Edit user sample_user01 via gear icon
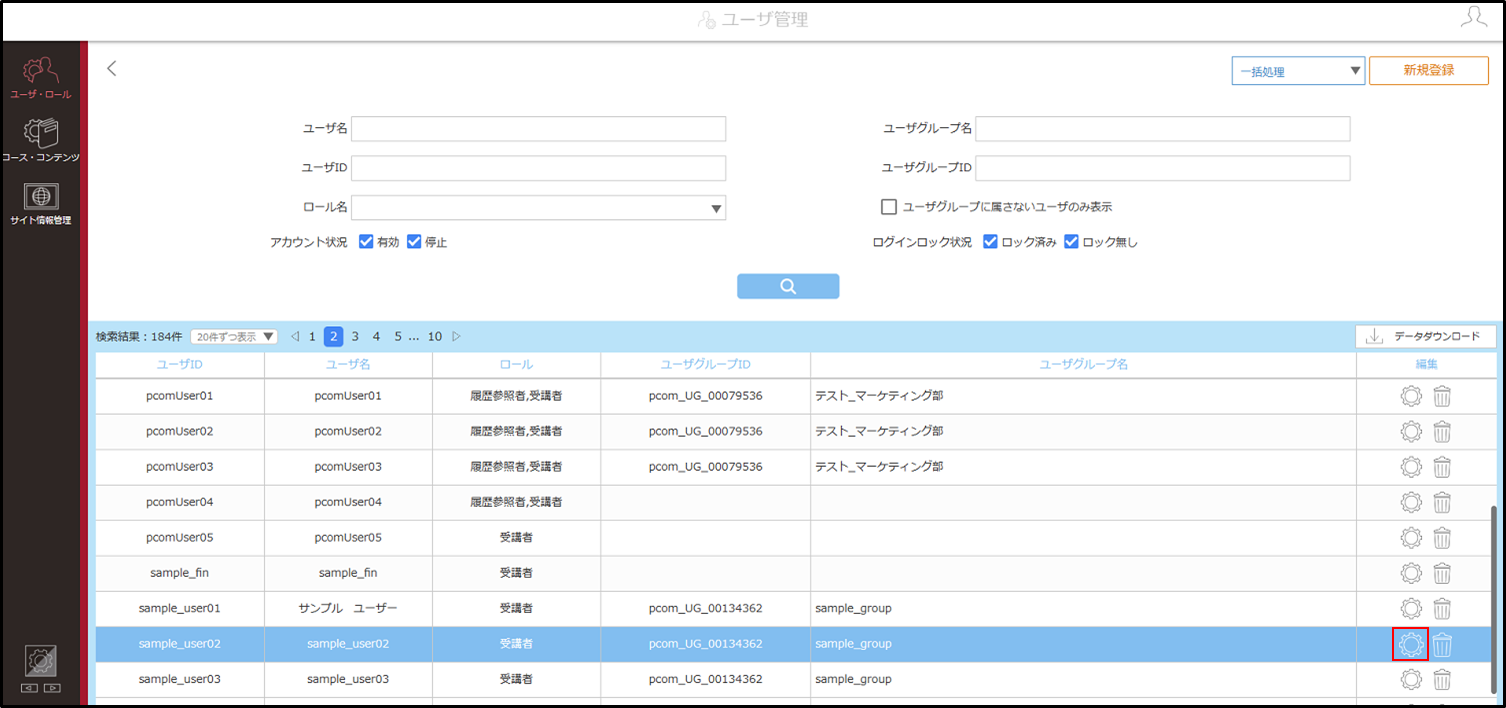This screenshot has height=708, width=1506. (x=1410, y=608)
